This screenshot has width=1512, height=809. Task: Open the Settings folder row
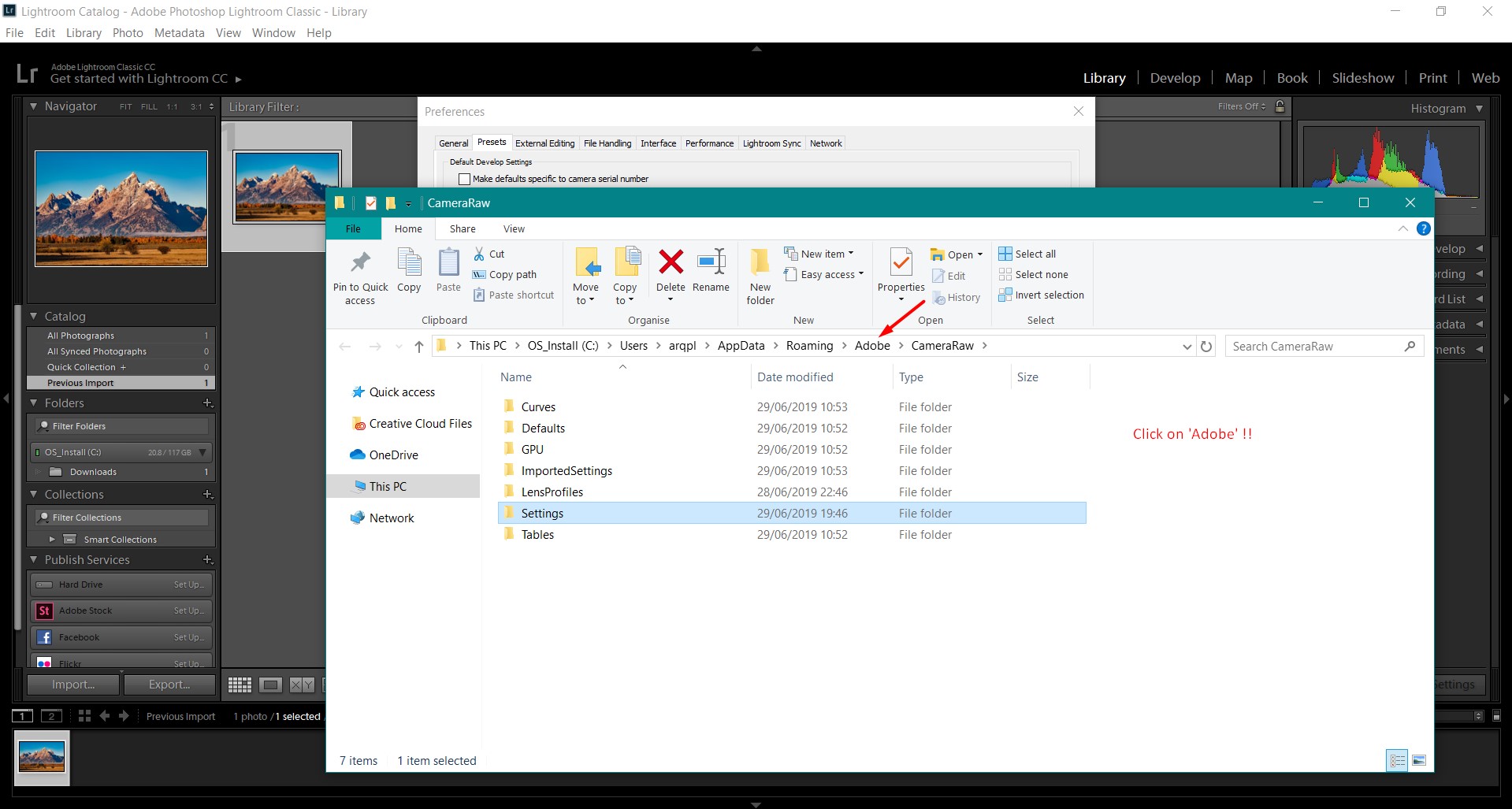792,513
